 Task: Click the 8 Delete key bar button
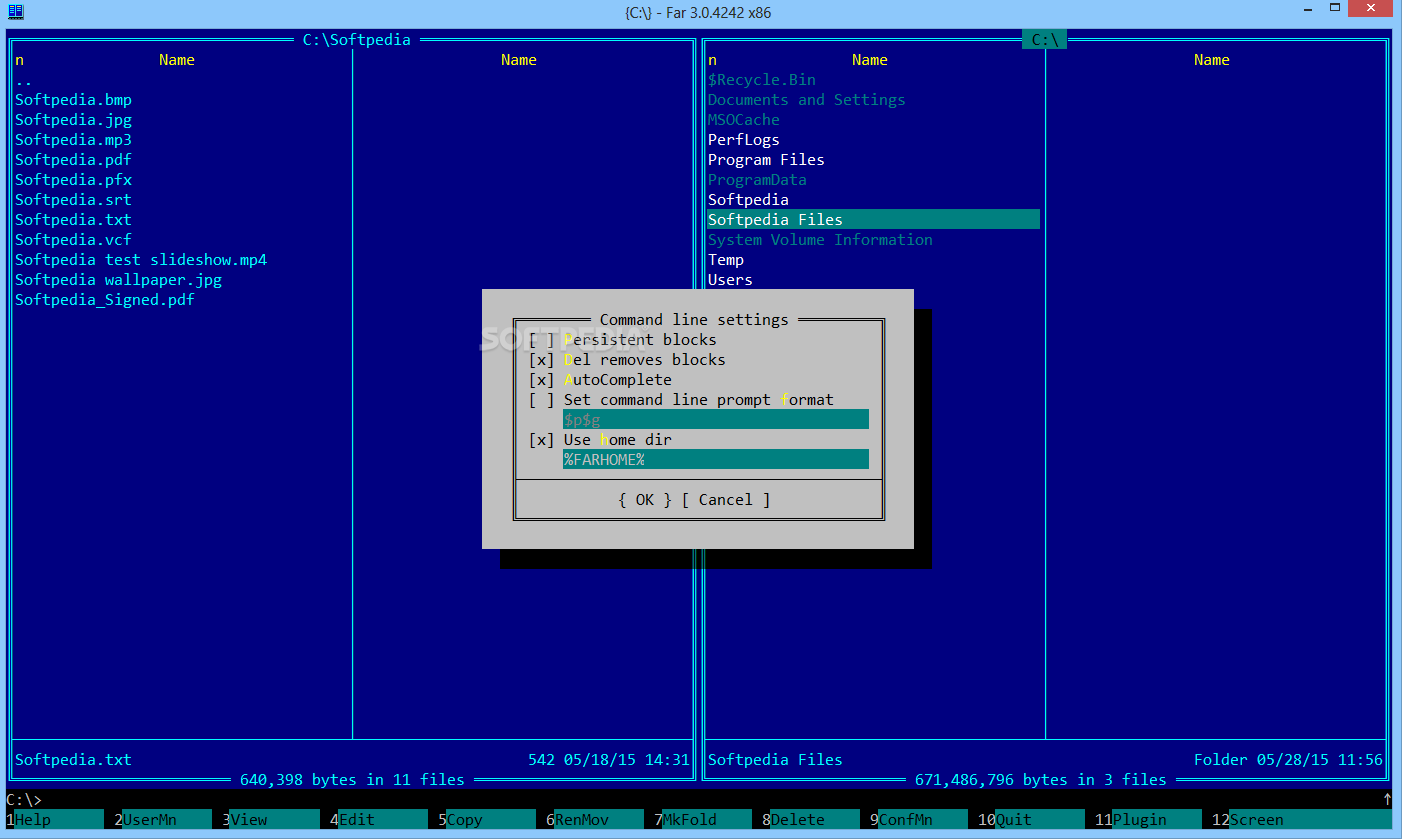810,820
